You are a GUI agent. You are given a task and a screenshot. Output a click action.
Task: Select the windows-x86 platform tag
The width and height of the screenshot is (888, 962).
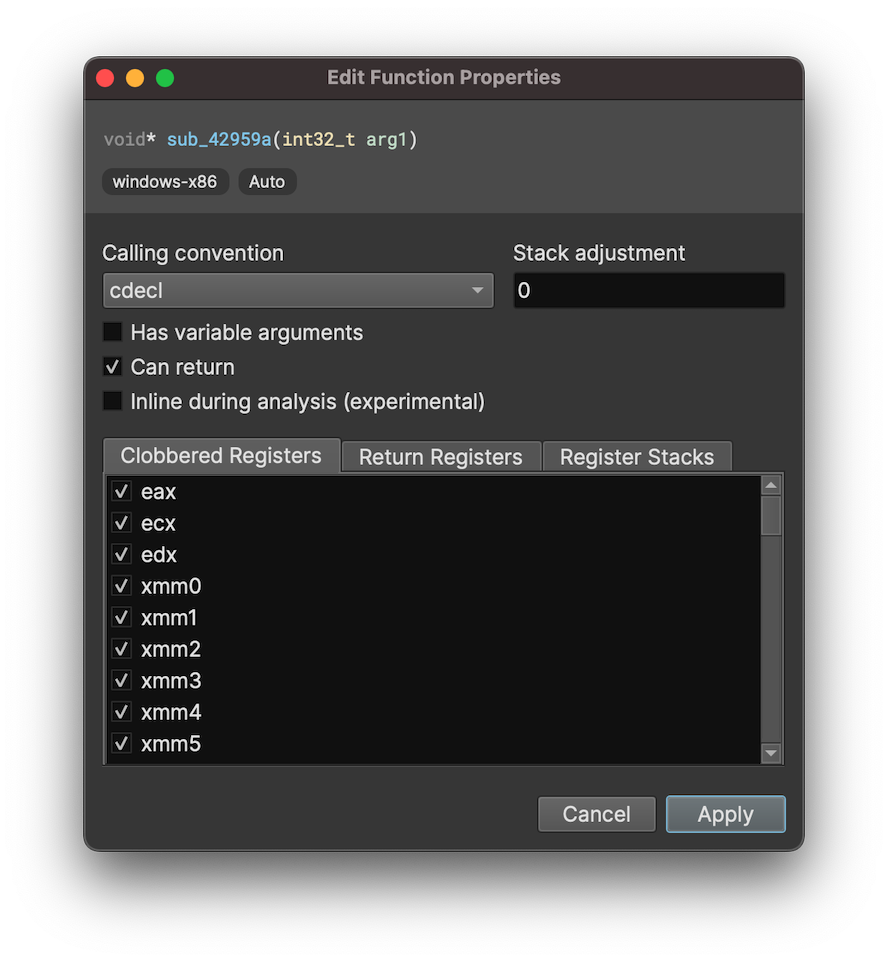click(x=165, y=181)
